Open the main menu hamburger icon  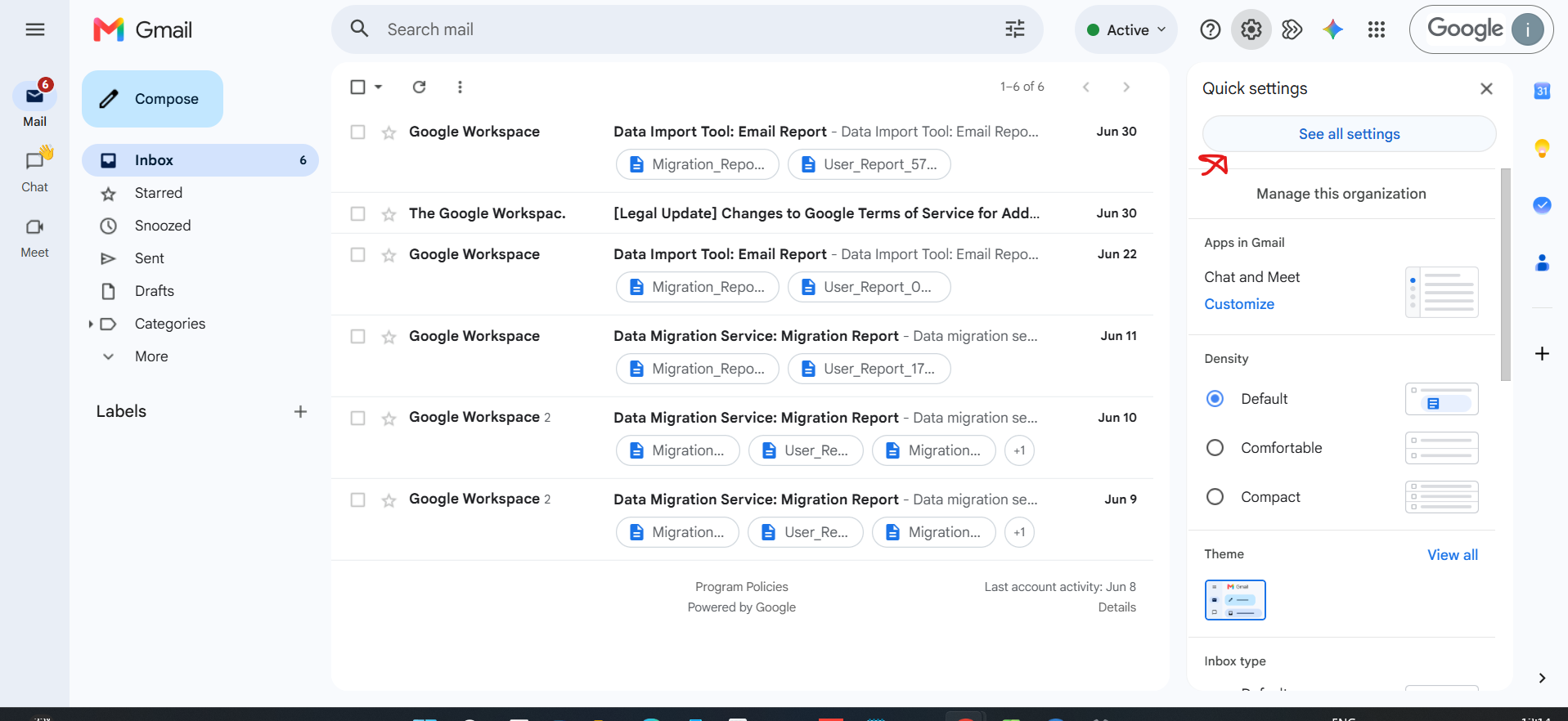click(x=34, y=30)
